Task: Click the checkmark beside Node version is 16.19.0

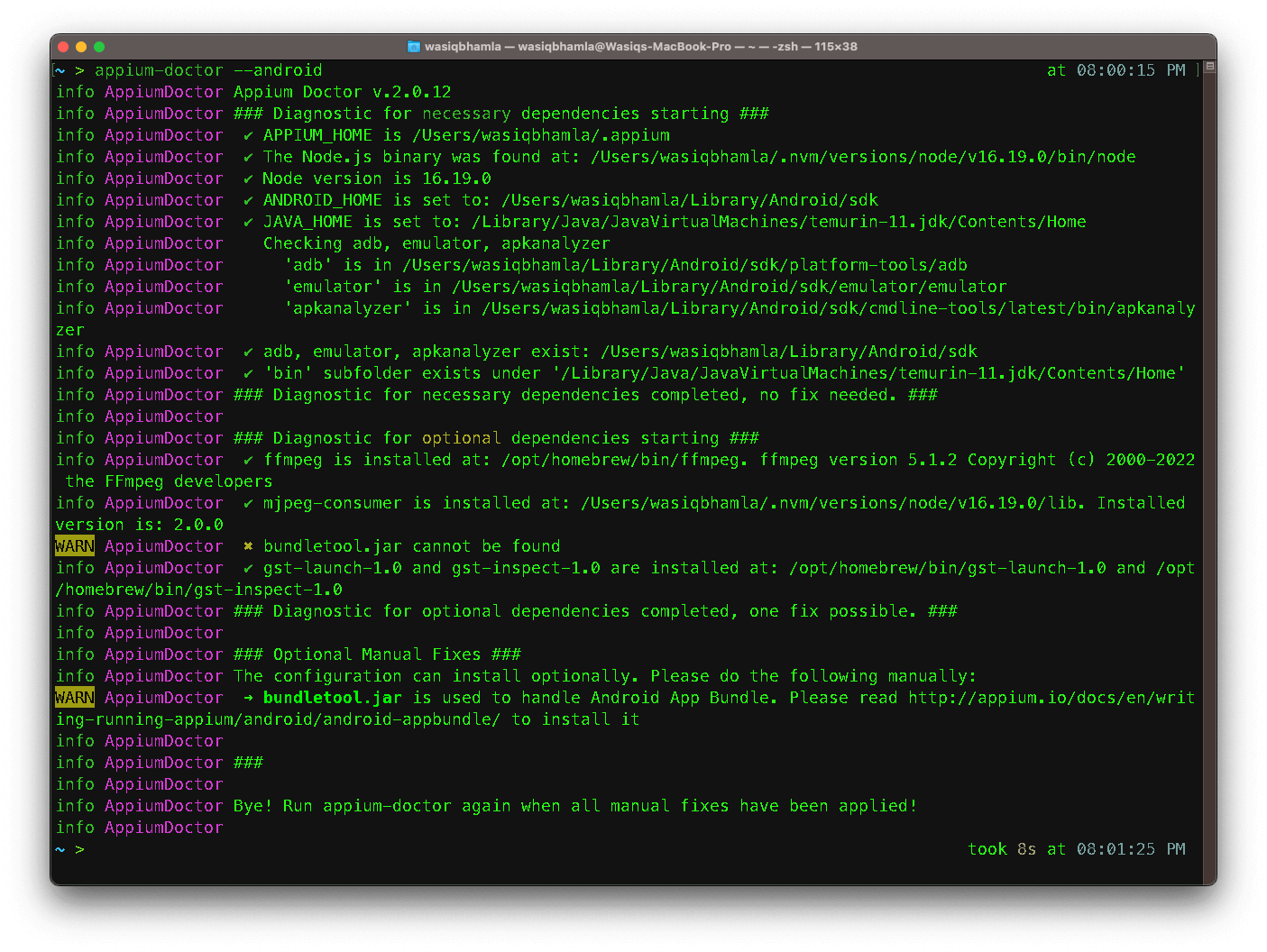Action: click(x=247, y=178)
